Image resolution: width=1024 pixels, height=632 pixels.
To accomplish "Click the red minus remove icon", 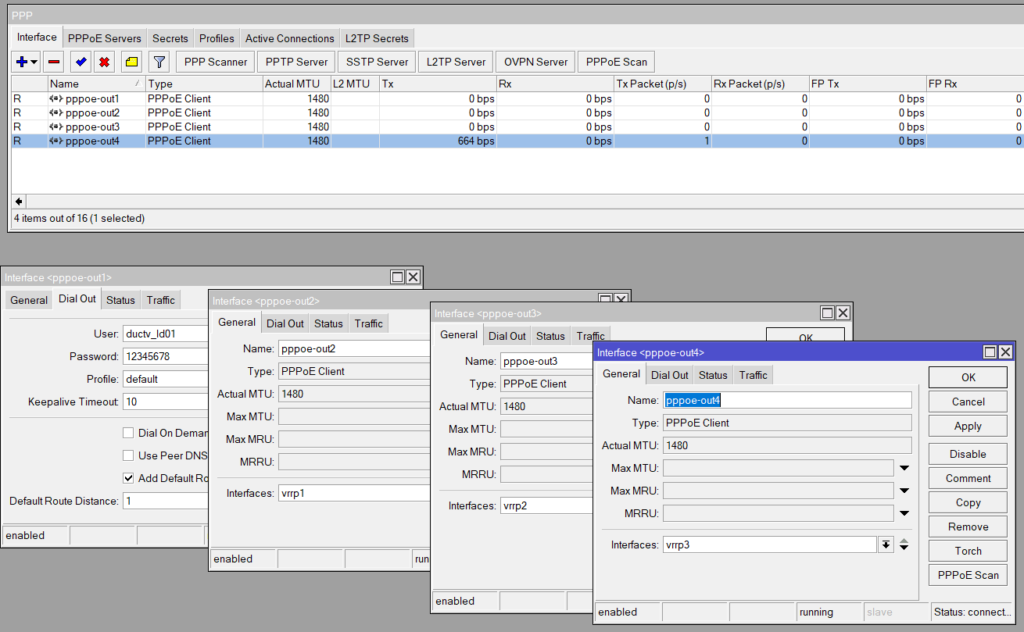I will click(x=53, y=62).
